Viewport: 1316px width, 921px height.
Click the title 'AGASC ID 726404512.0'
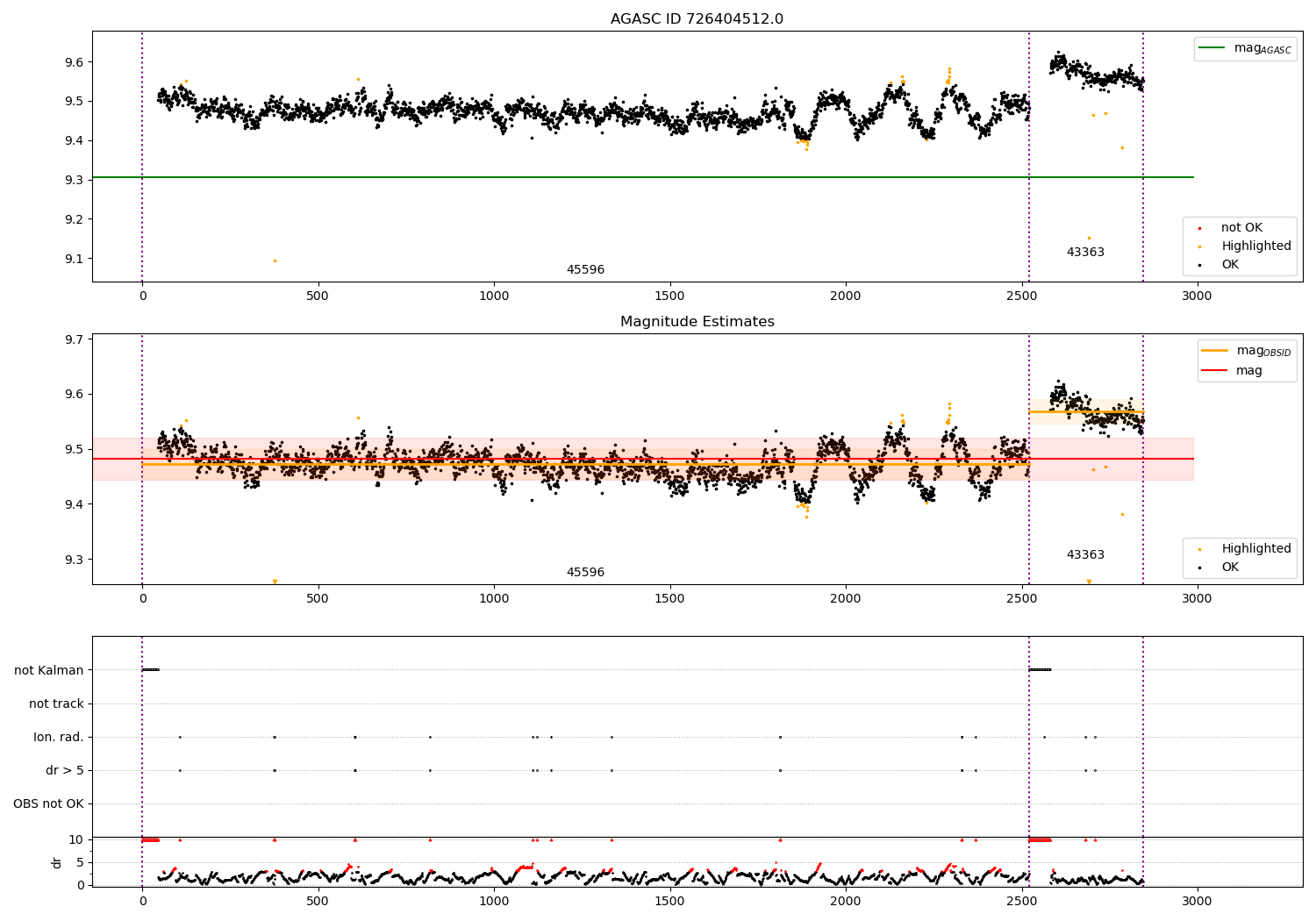(697, 19)
